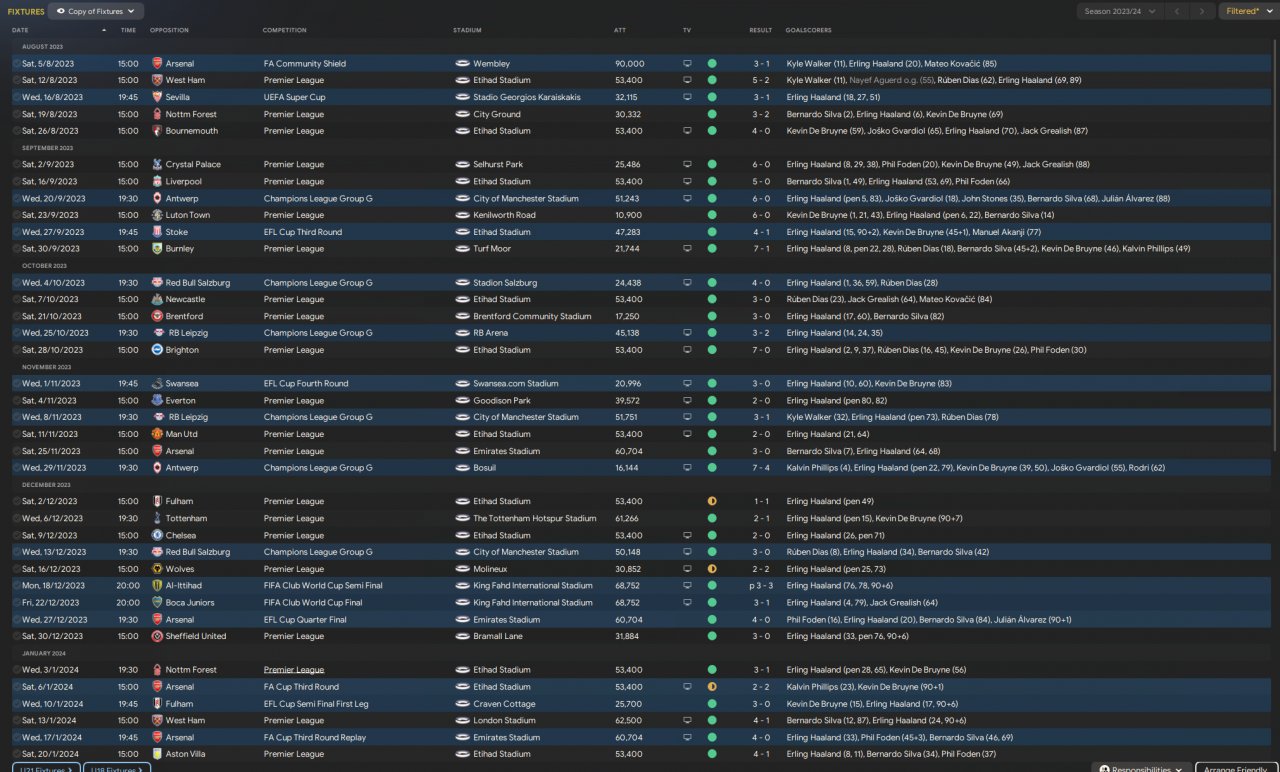Sort by the Competition column header
The image size is (1280, 772).
tap(285, 30)
